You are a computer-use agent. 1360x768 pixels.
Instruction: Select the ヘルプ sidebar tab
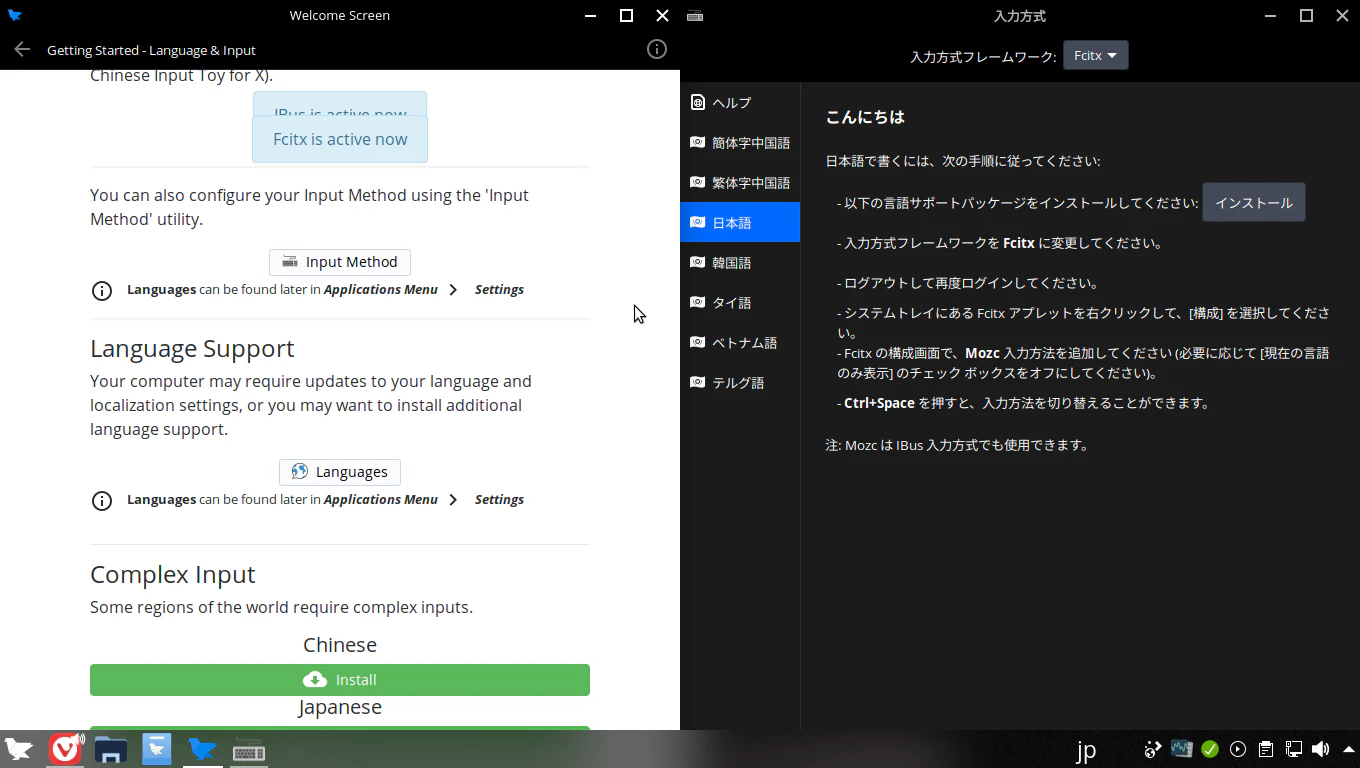740,103
